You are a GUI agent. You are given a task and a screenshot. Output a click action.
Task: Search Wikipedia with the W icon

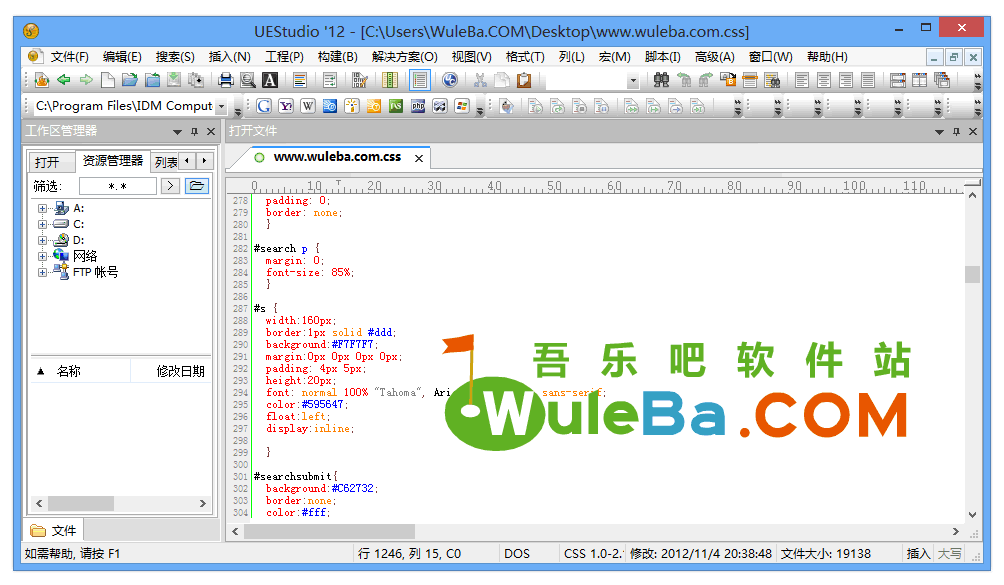coord(308,106)
